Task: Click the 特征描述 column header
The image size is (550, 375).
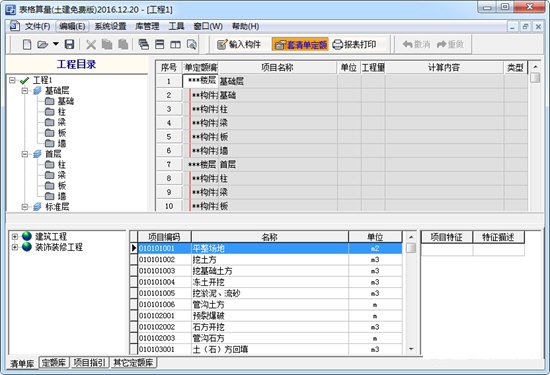Action: [498, 237]
